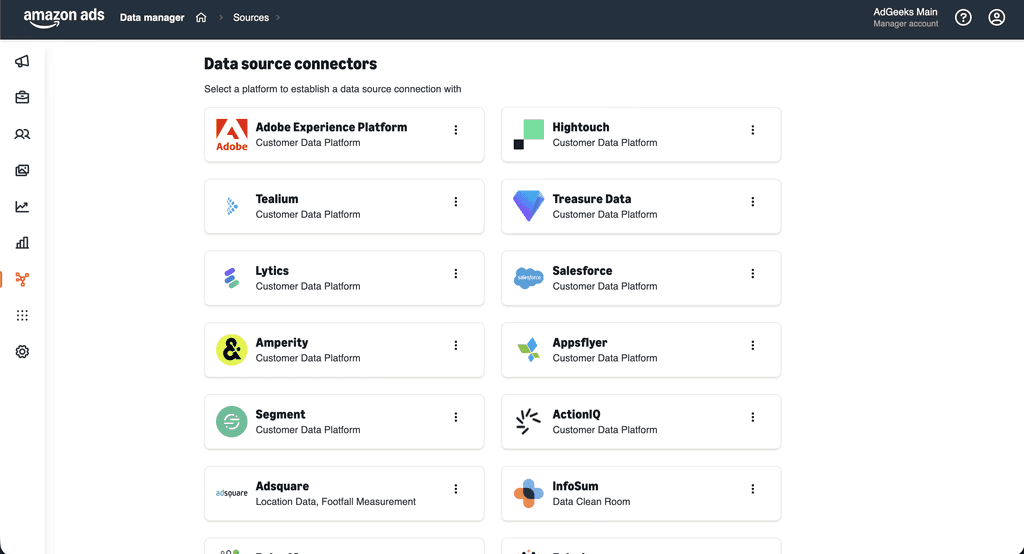
Task: Open more options menu for Tealium
Action: click(x=456, y=202)
